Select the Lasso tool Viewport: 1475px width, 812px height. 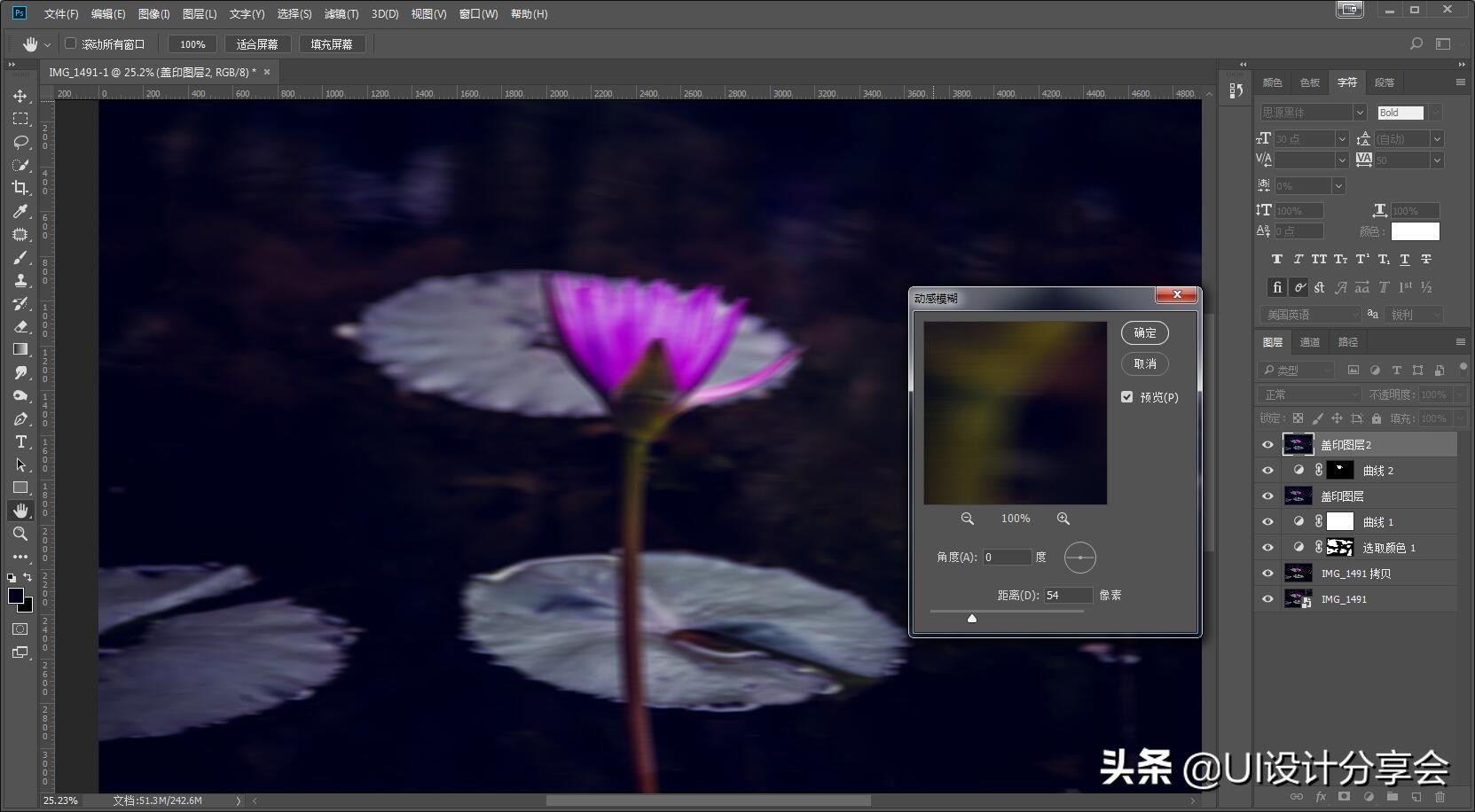[x=20, y=142]
